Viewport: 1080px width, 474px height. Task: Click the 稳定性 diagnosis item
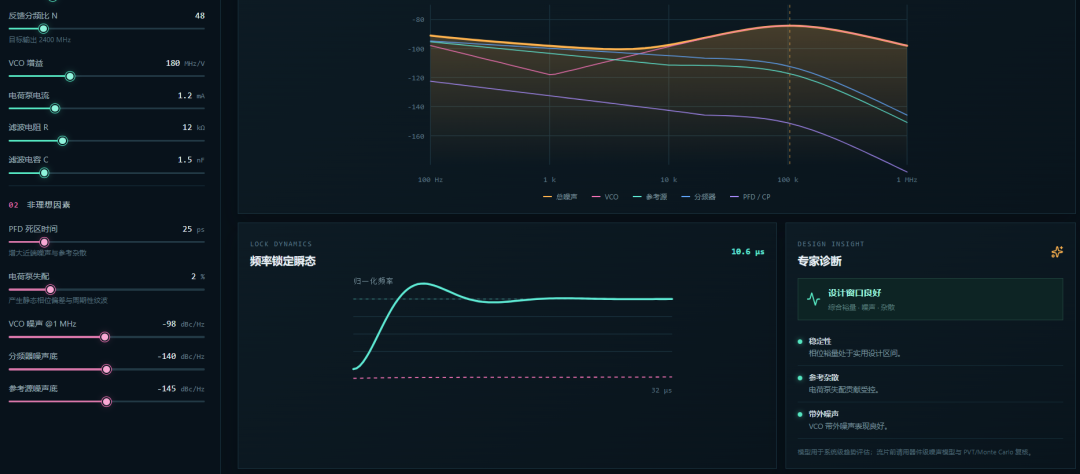tap(930, 347)
